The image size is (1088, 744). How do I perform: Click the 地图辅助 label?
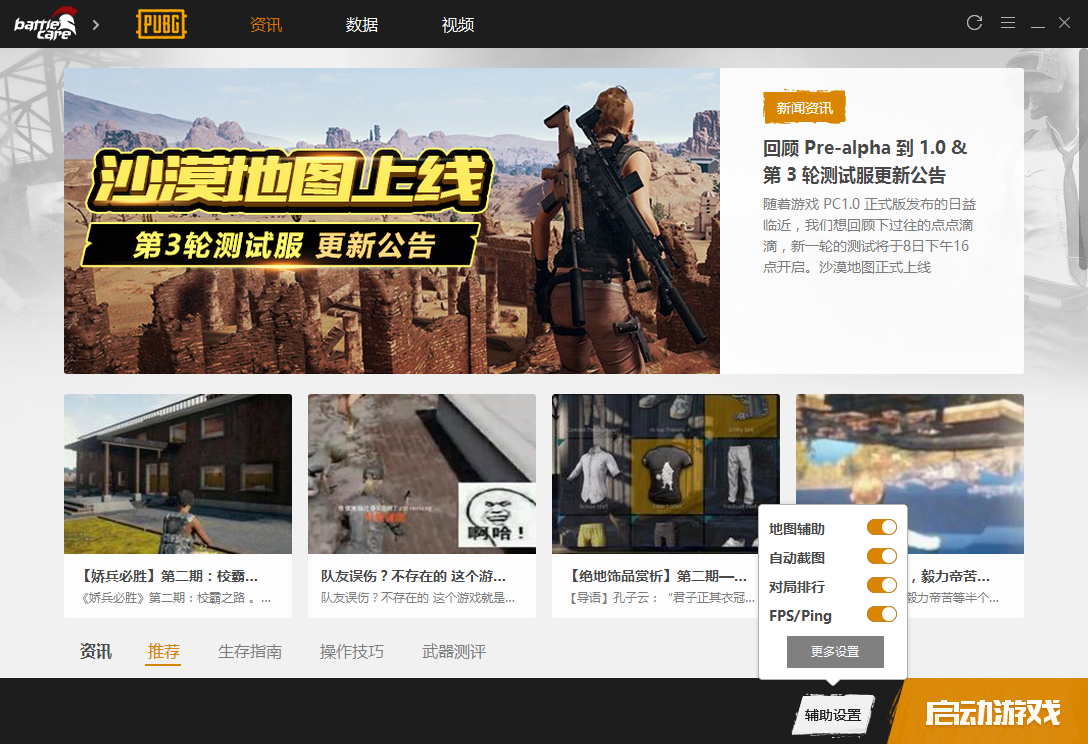click(x=797, y=529)
